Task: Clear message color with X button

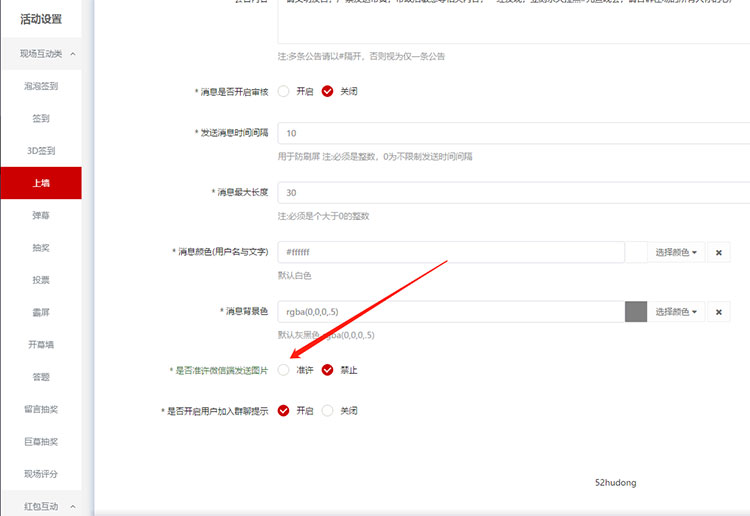Action: pos(718,253)
